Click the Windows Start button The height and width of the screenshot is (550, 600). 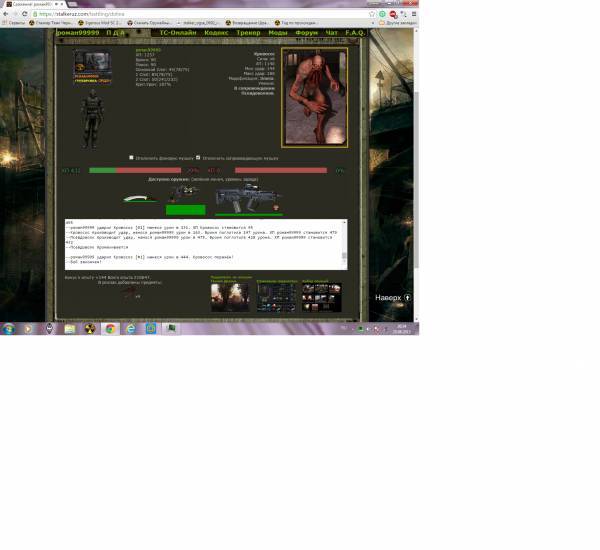[8, 328]
